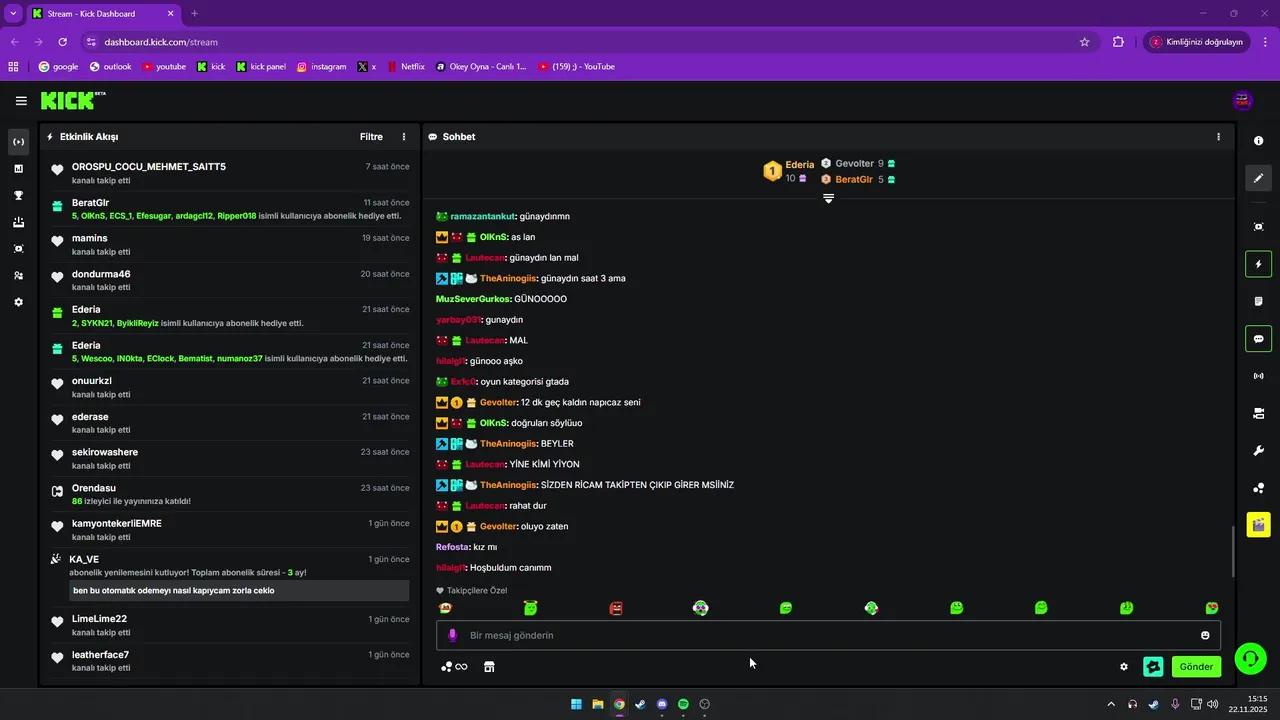
Task: Open chat settings gear near Gönder
Action: 1124,667
